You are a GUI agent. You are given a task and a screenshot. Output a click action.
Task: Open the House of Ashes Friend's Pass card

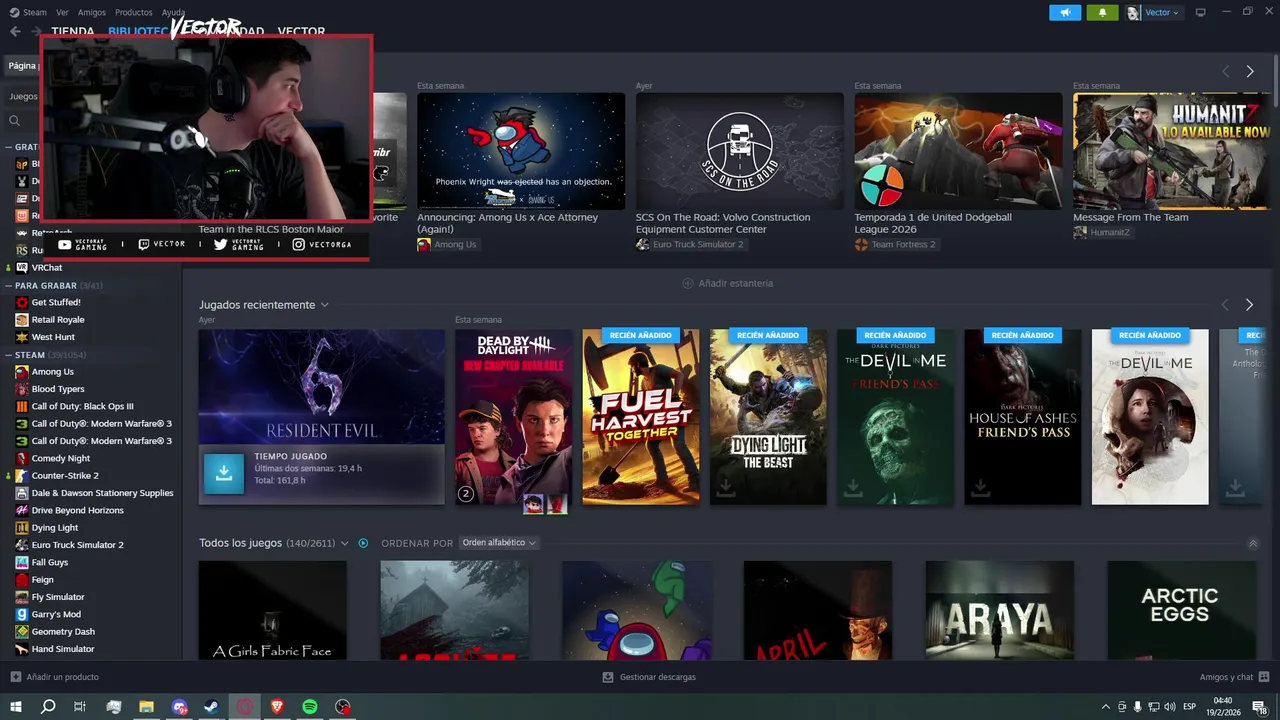1022,417
